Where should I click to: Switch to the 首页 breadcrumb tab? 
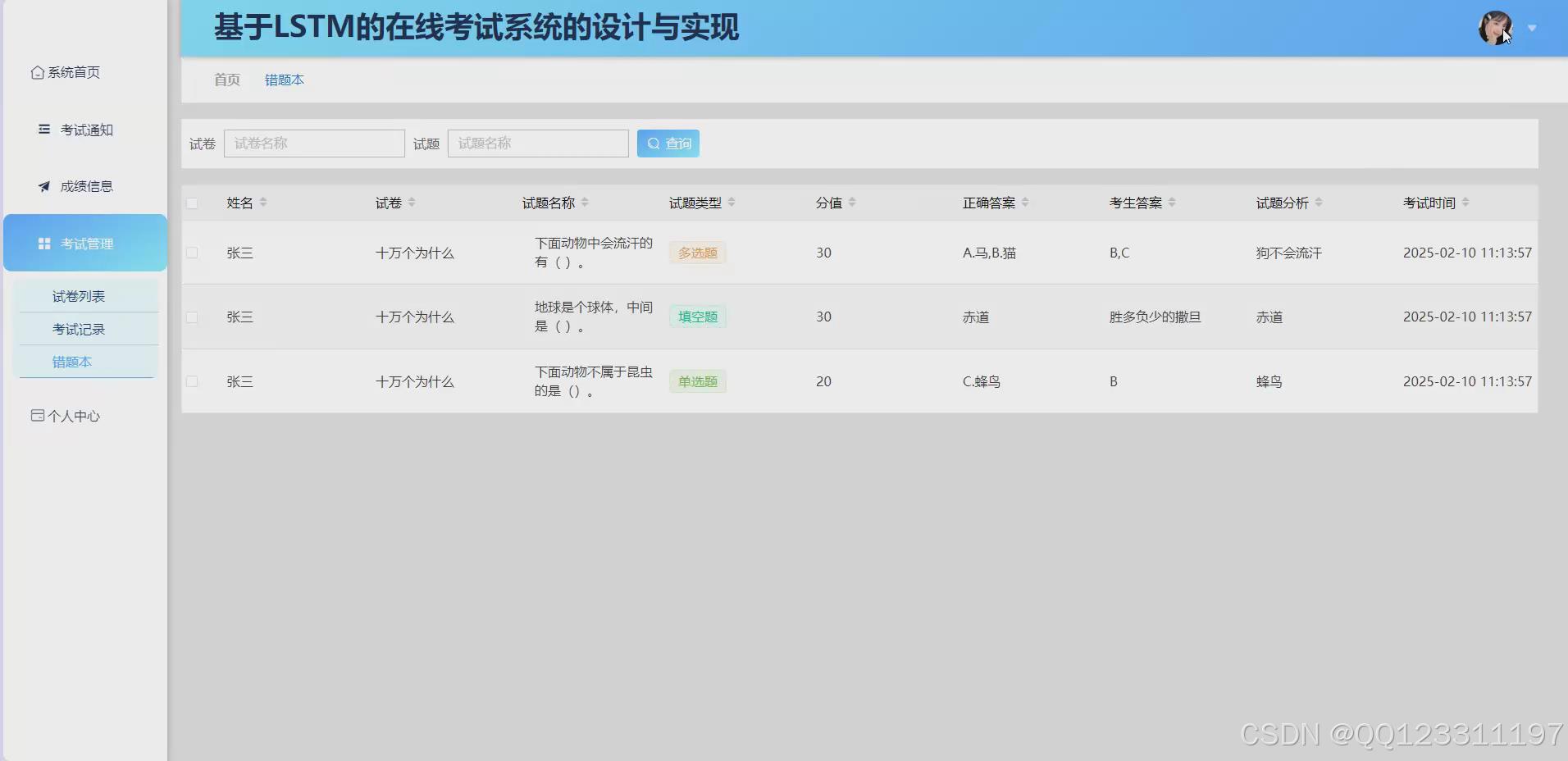pos(226,80)
